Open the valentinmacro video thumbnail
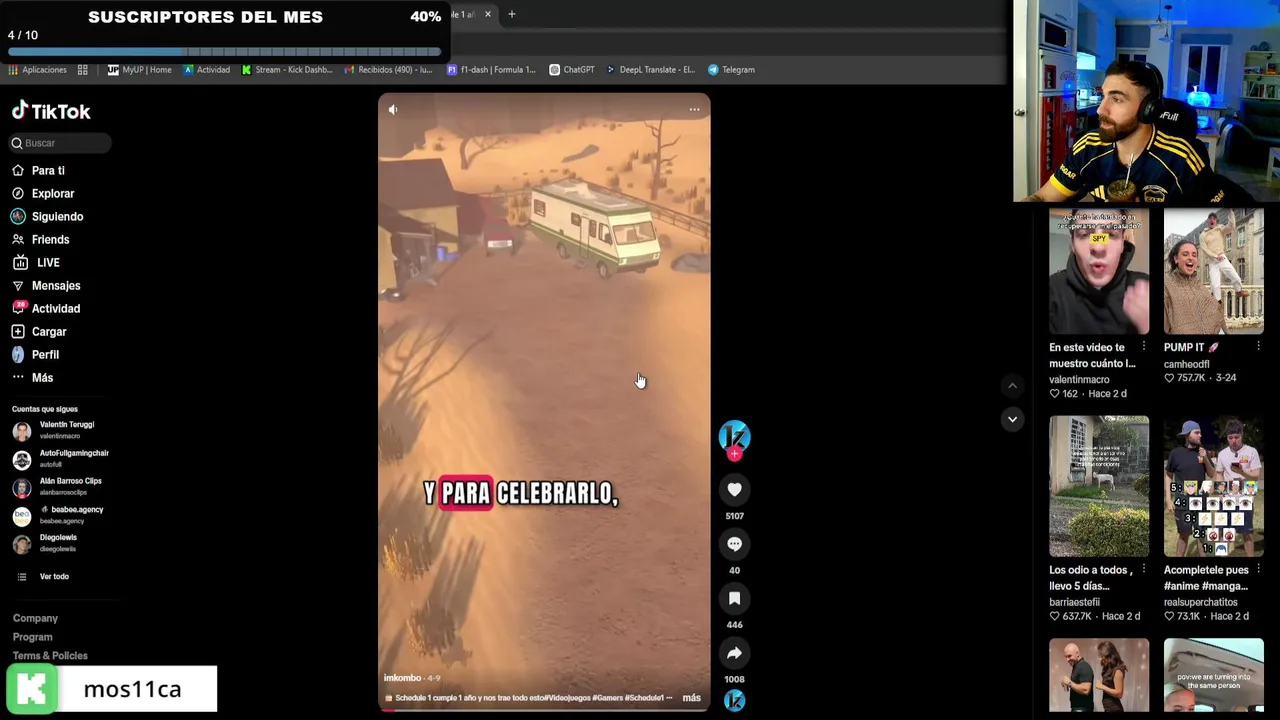 point(1099,271)
